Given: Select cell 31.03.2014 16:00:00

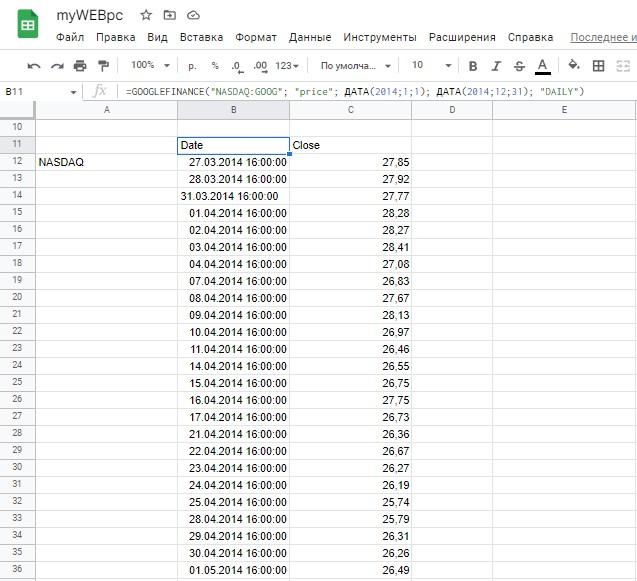Looking at the screenshot, I should [234, 196].
